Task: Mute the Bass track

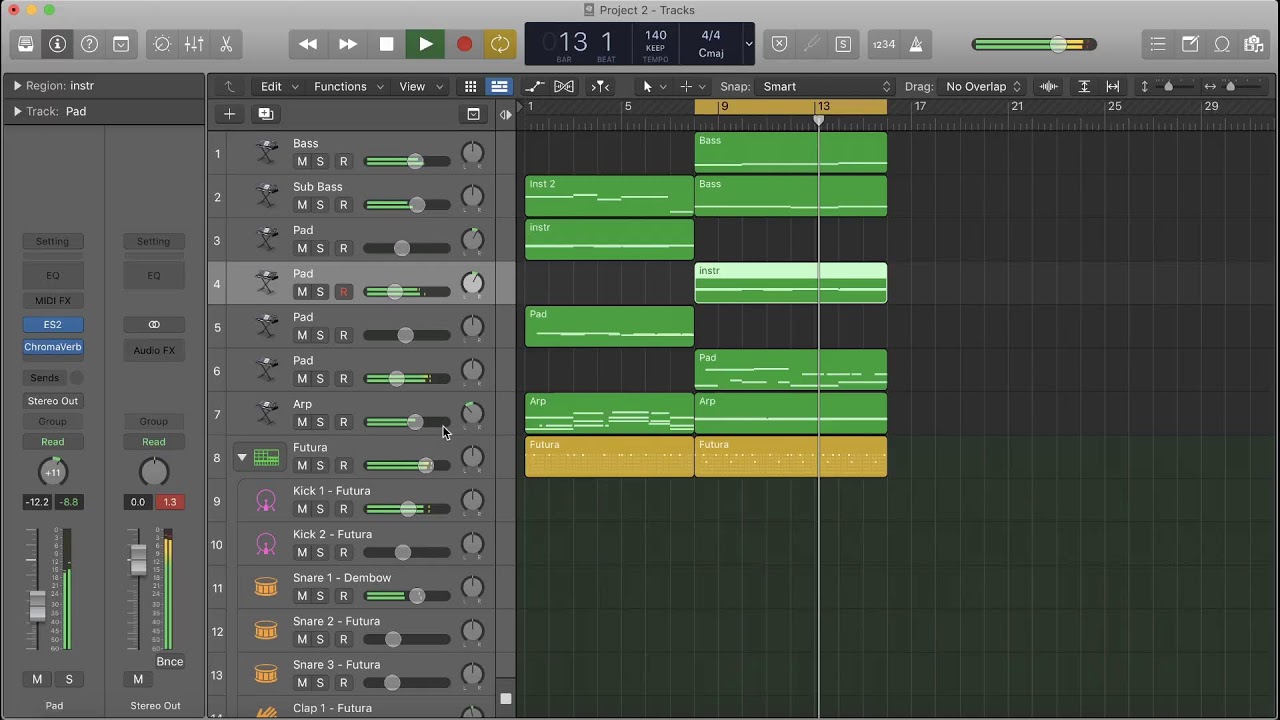Action: click(302, 162)
